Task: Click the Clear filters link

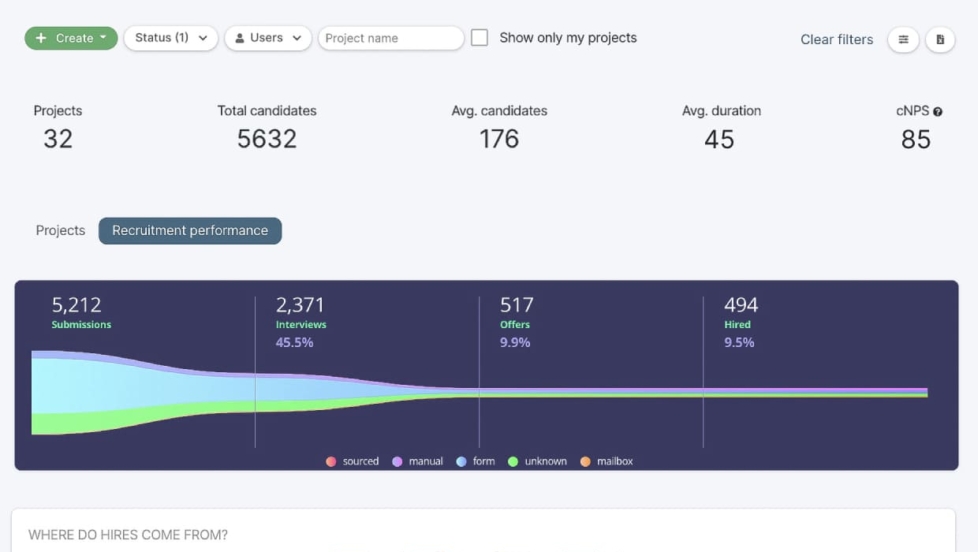Action: [836, 40]
